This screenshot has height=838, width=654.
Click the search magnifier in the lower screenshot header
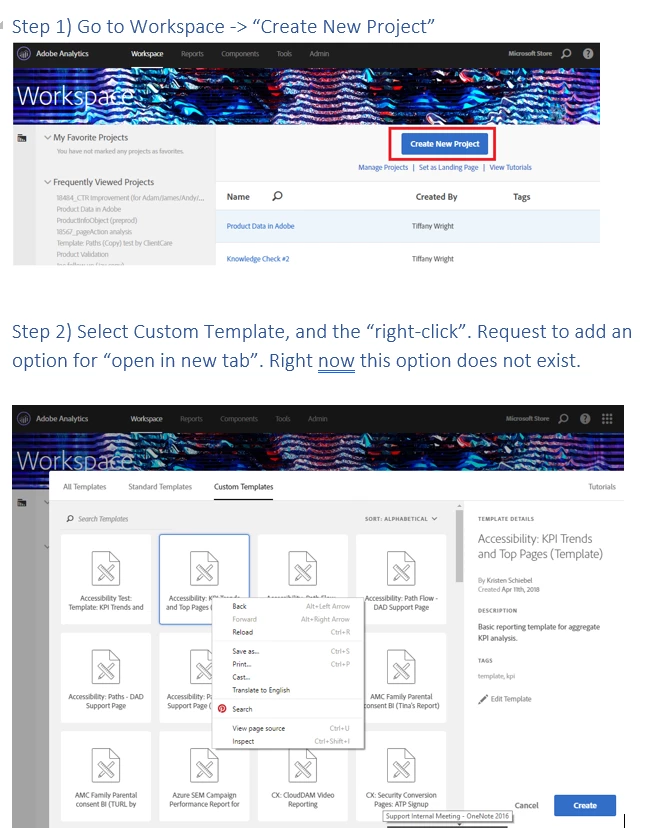point(563,418)
